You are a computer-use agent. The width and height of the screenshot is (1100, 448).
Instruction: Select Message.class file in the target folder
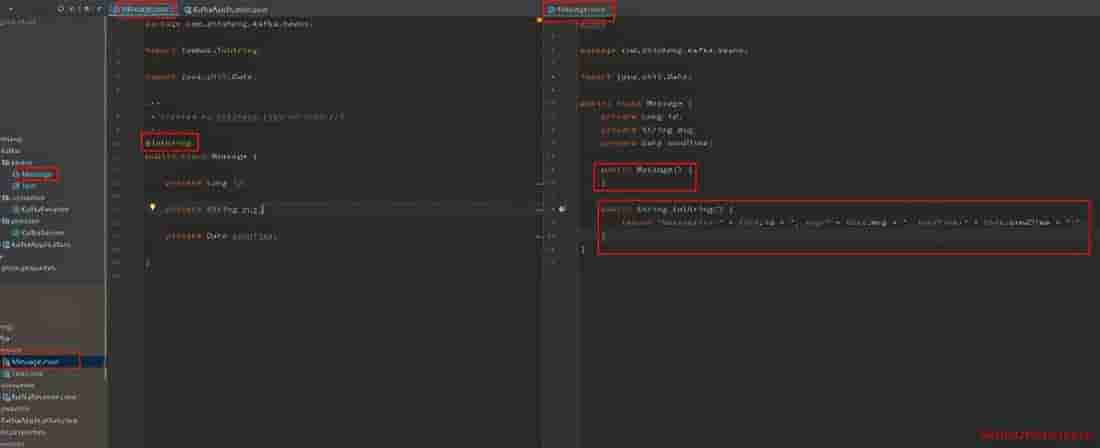click(35, 362)
